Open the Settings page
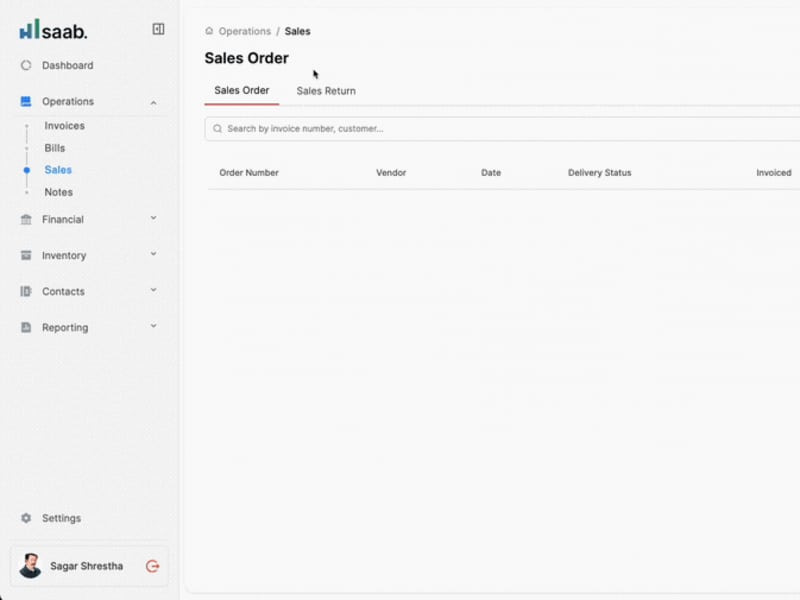 pyautogui.click(x=61, y=518)
